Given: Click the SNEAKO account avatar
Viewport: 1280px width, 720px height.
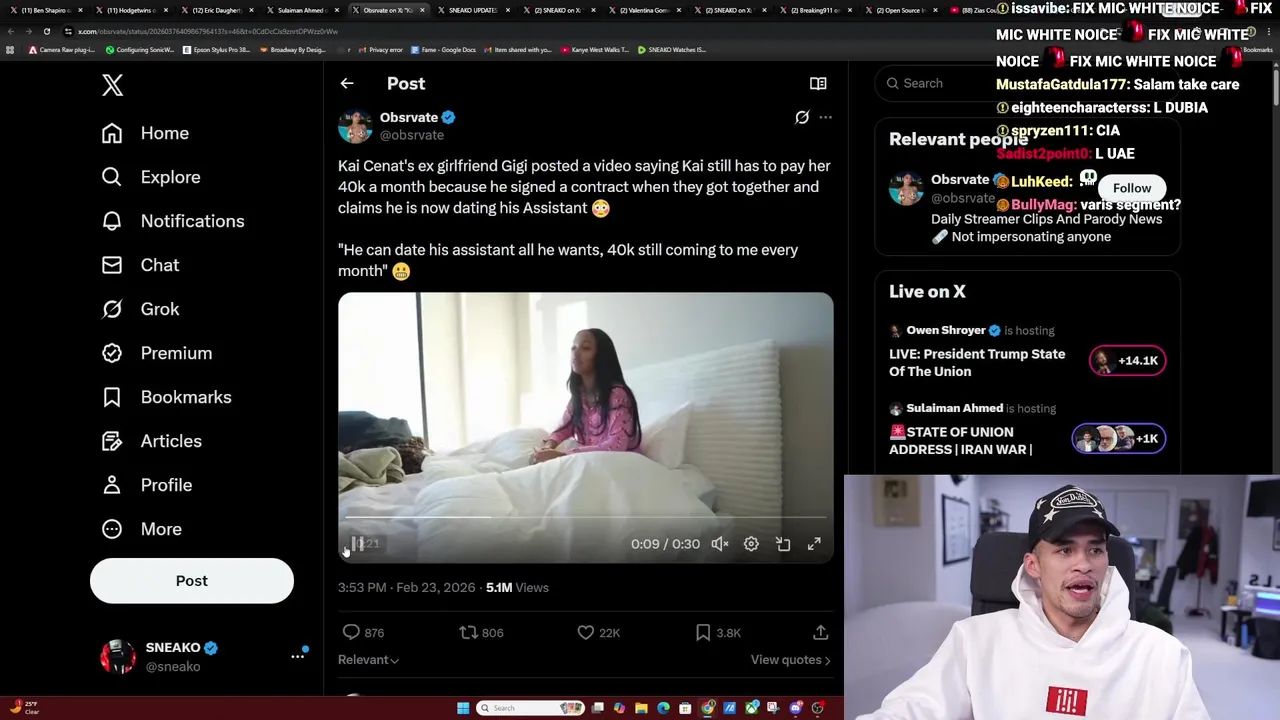Looking at the screenshot, I should [x=118, y=656].
